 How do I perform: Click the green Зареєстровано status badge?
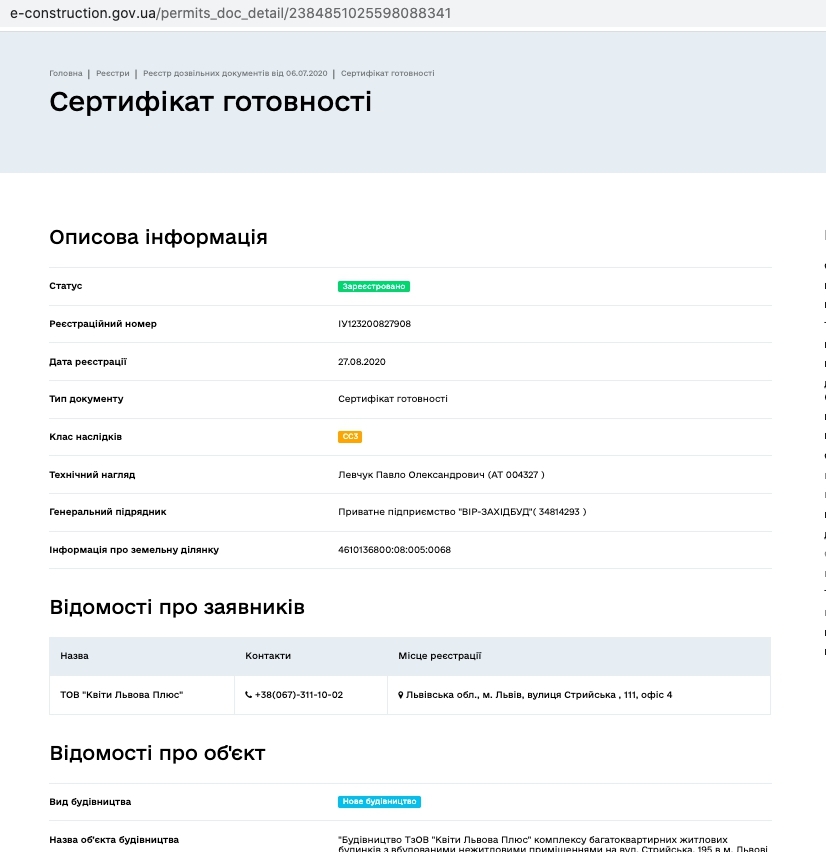click(374, 286)
